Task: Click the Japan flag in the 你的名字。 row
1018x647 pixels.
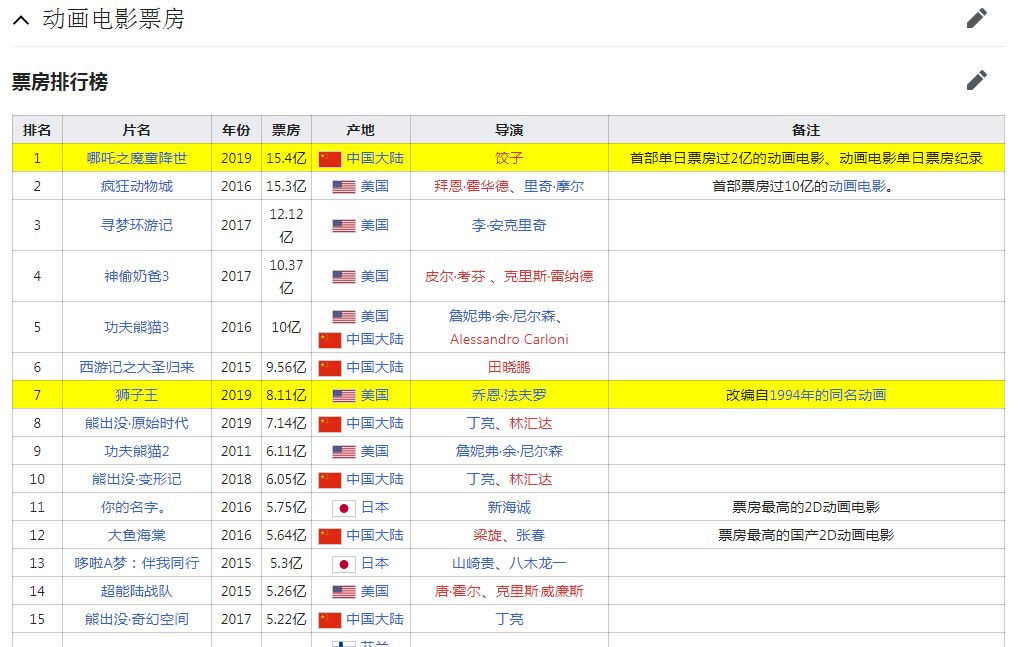Action: (343, 508)
